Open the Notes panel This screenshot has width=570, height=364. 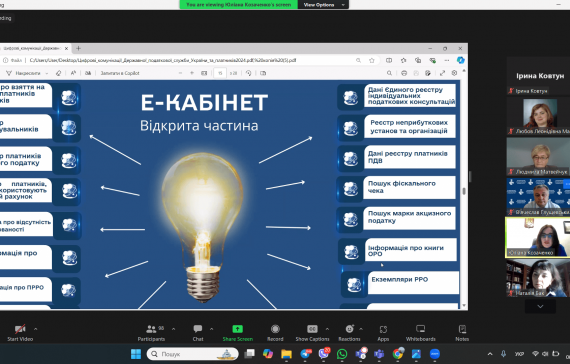(462, 333)
